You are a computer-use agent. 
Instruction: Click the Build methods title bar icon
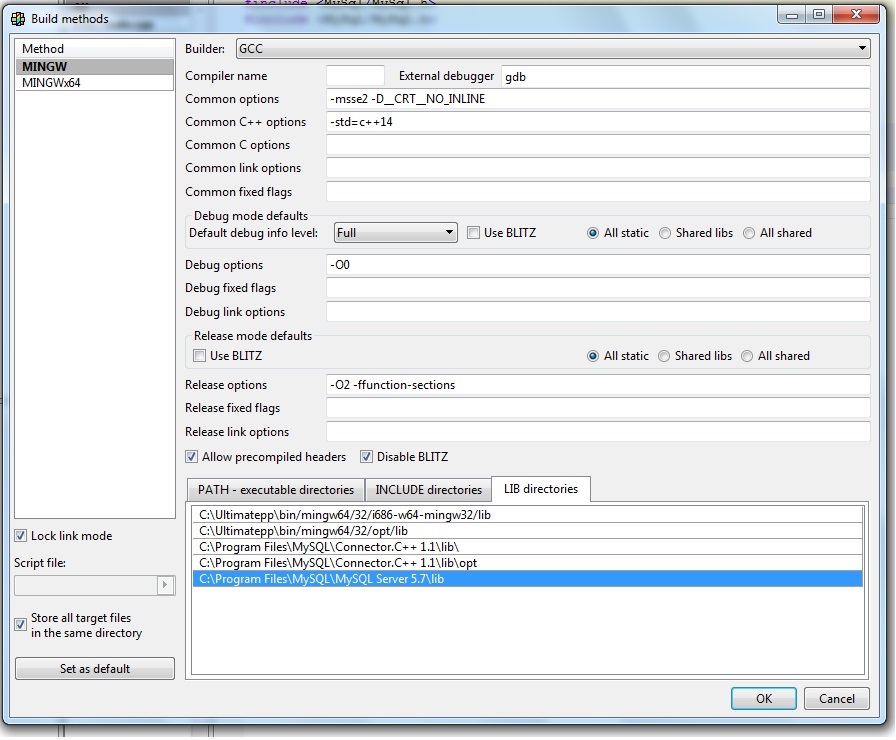(18, 17)
